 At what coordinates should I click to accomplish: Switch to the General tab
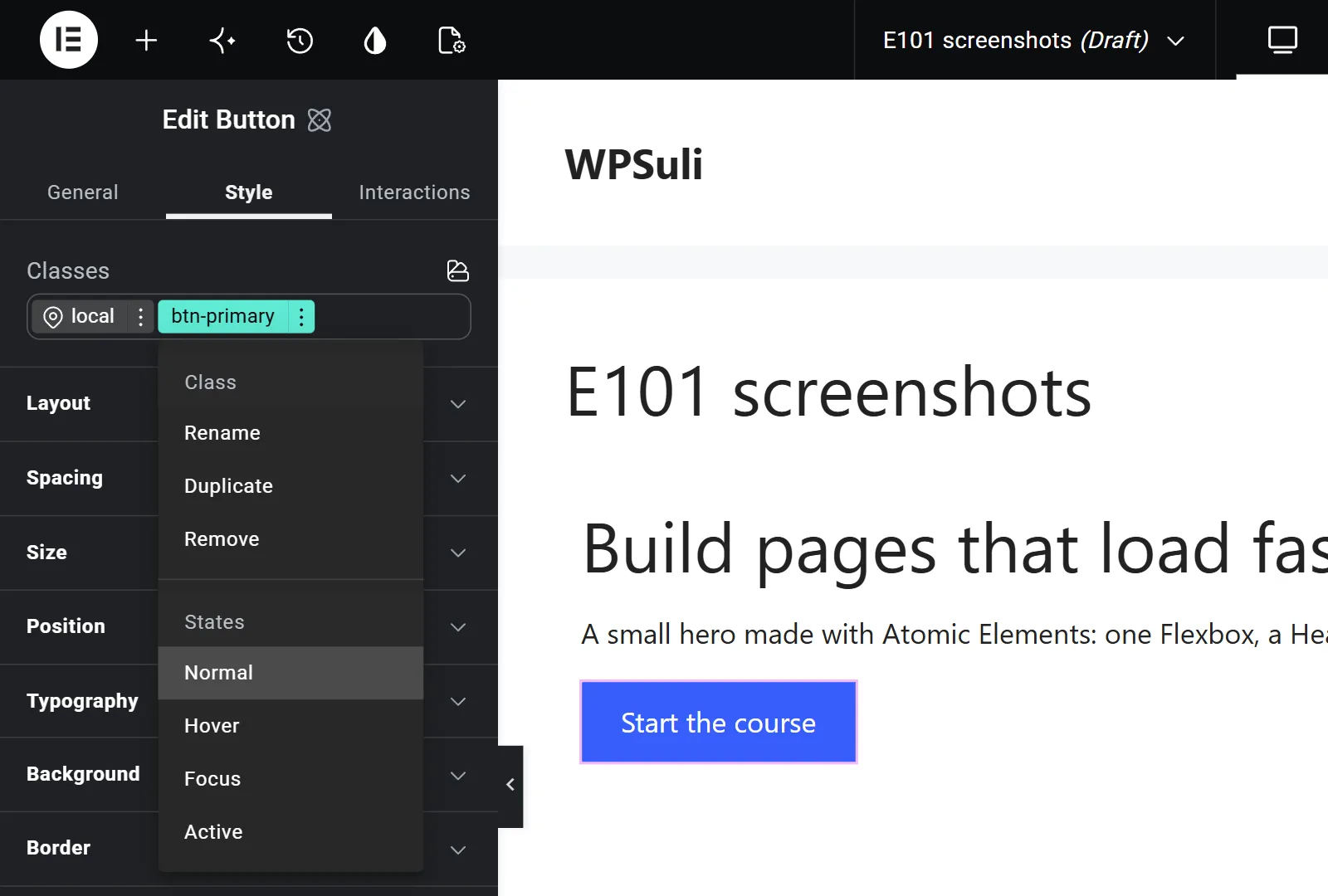pos(83,192)
